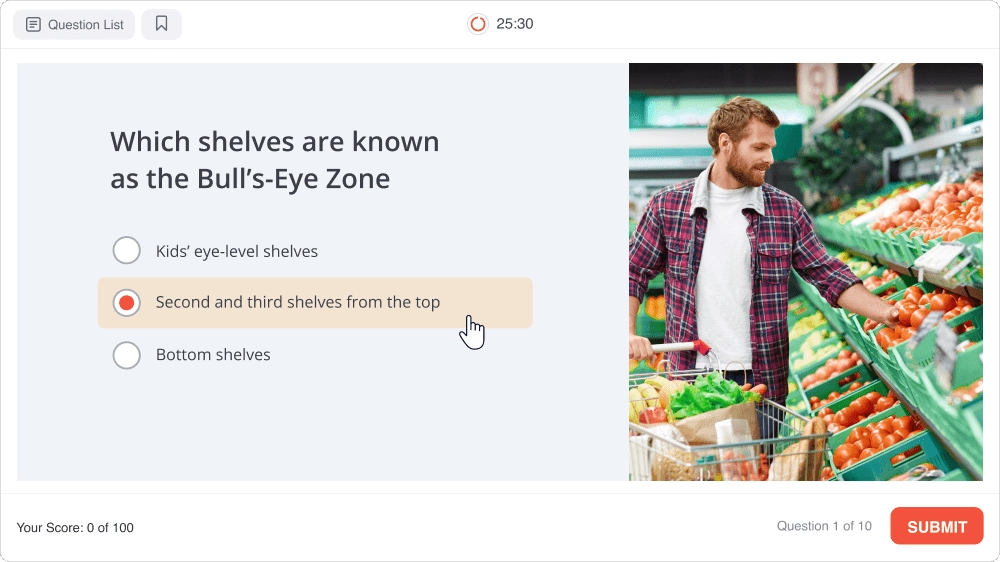Click the "Question 1 of 10" counter
This screenshot has height=562, width=1000.
point(824,527)
